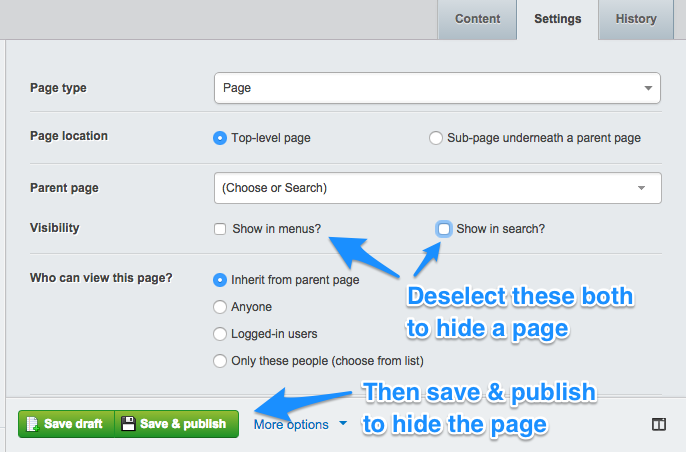The image size is (686, 452).
Task: Click the Save draft button
Action: coord(66,424)
